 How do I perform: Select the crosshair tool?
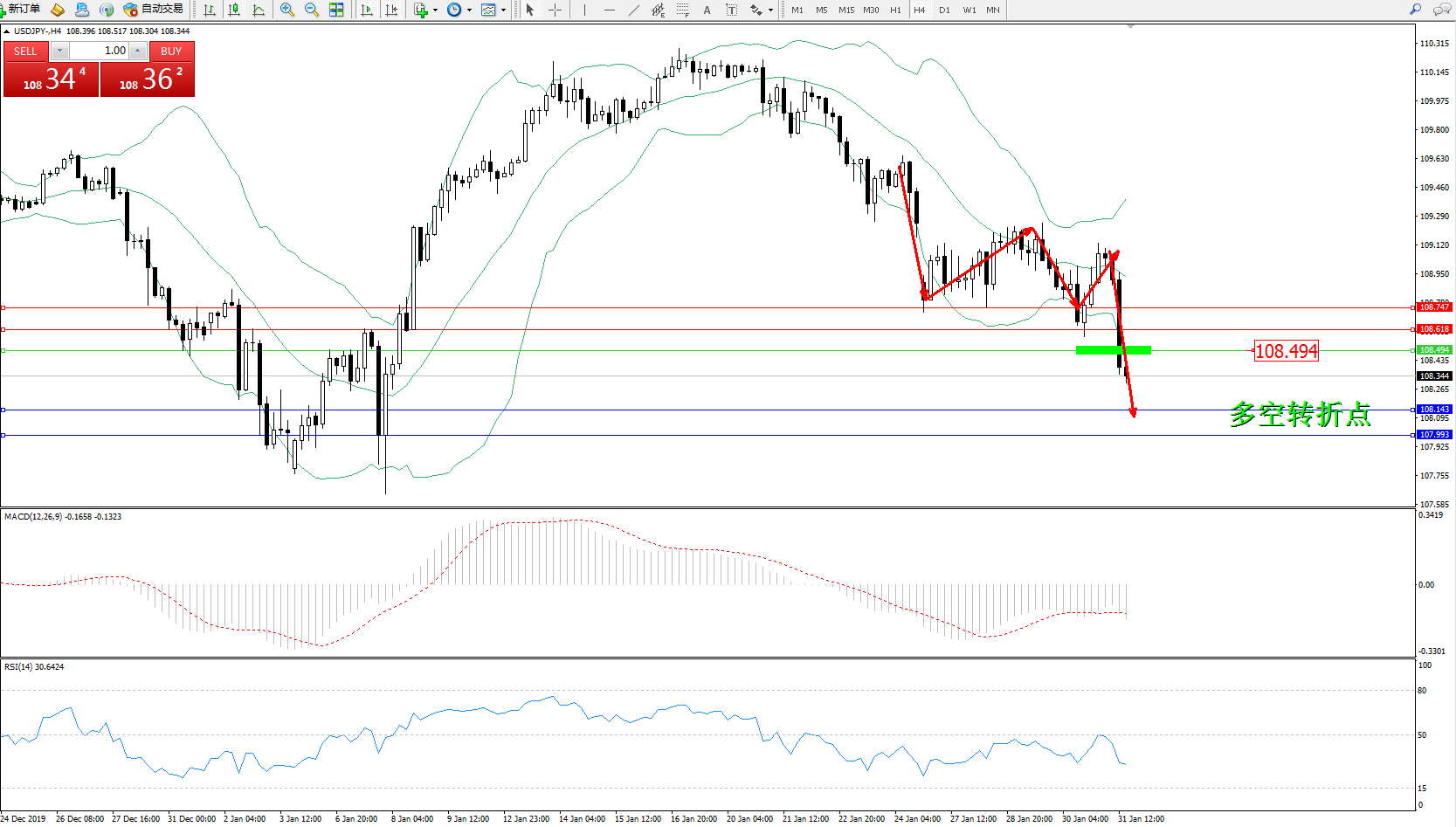pos(555,10)
